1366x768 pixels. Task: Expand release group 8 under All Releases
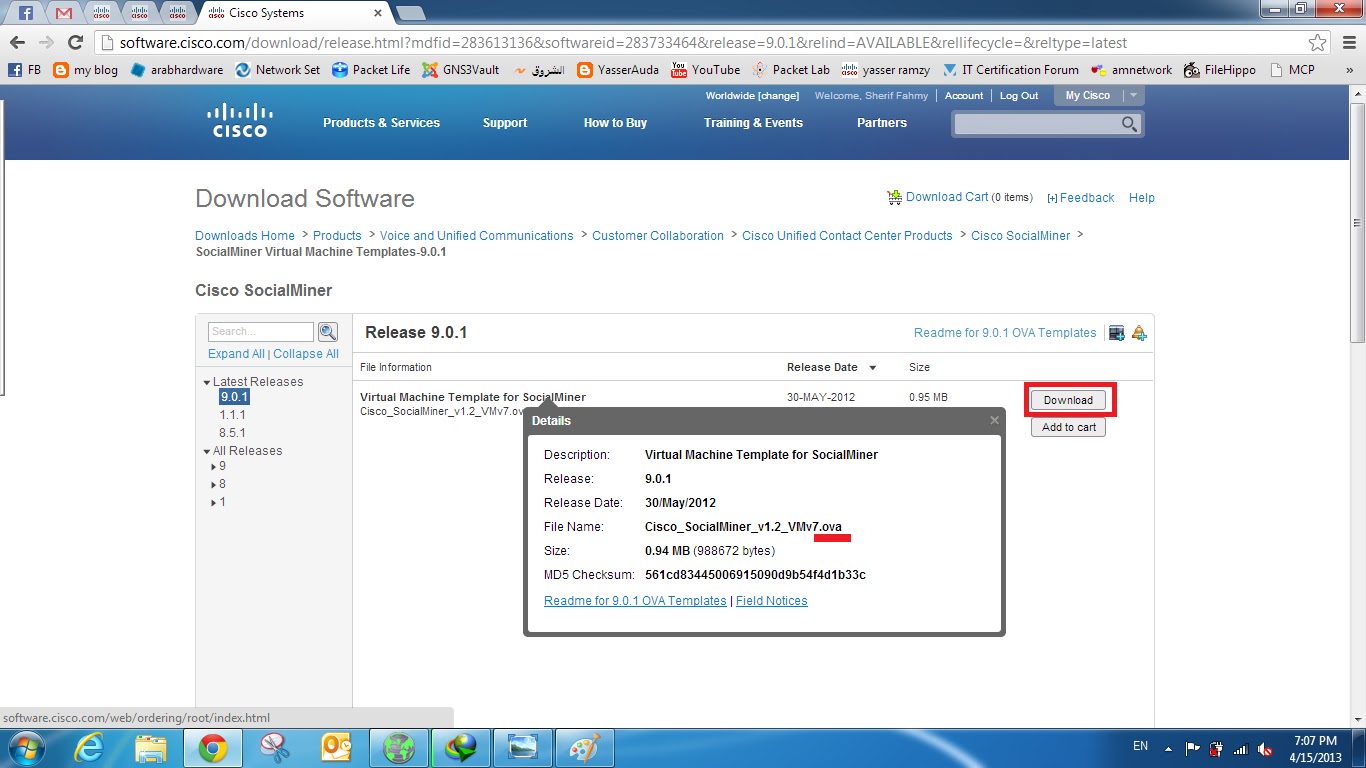click(x=214, y=485)
